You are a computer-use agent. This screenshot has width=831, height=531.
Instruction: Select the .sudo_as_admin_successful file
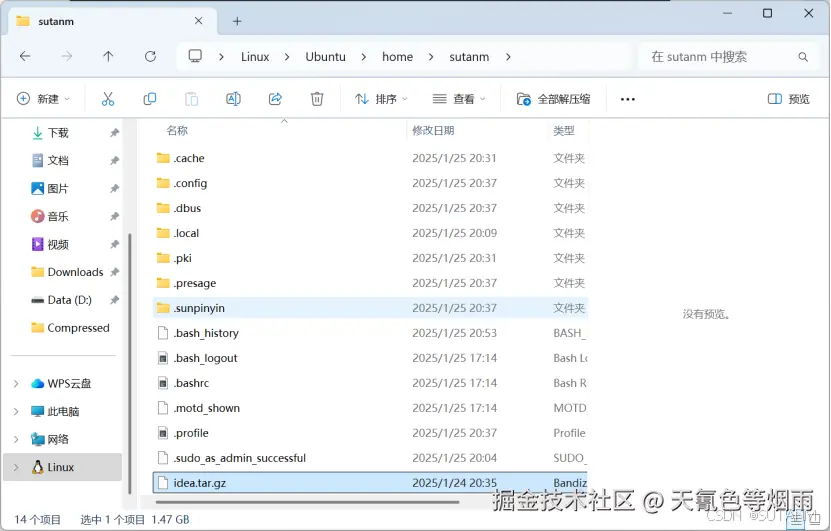(370, 458)
